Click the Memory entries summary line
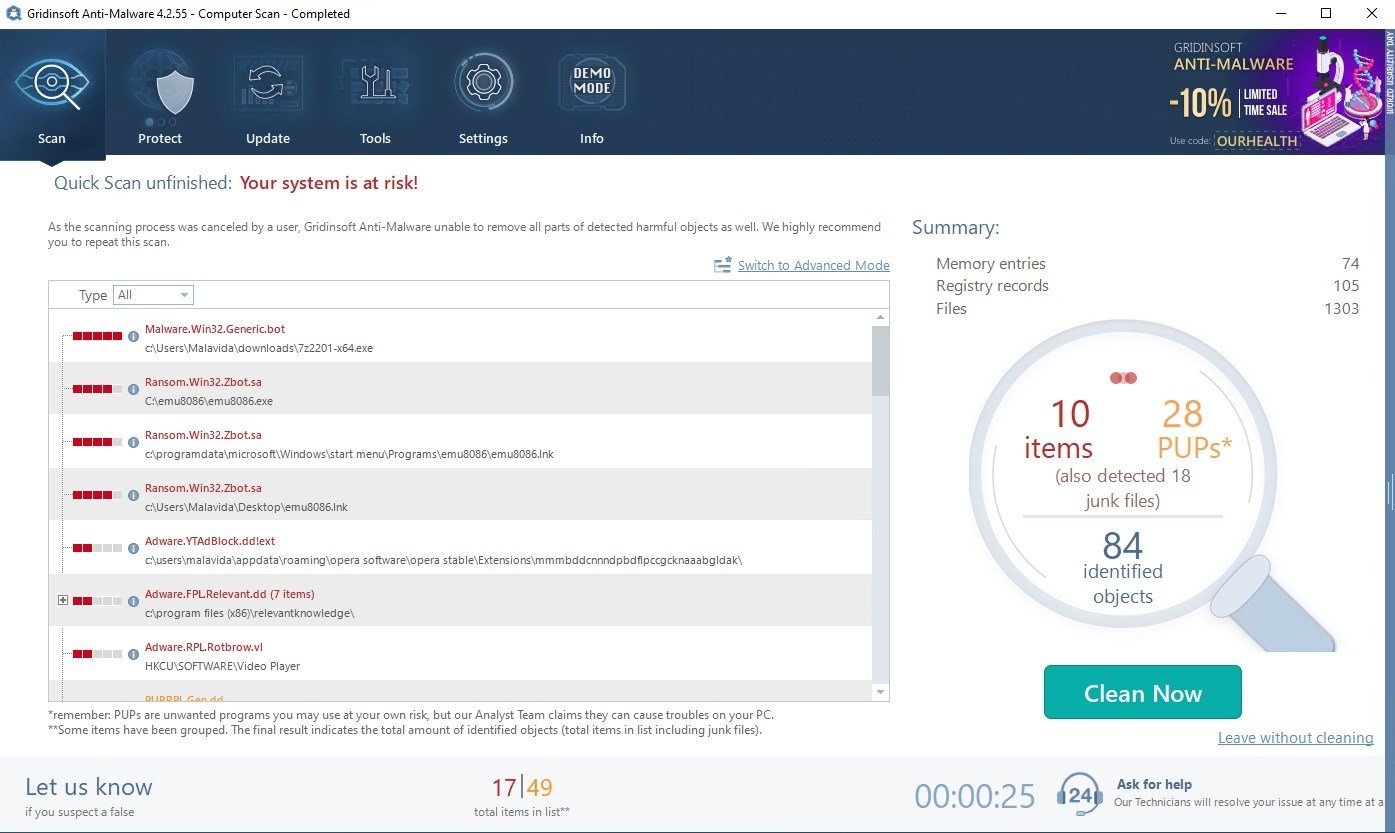The width and height of the screenshot is (1395, 833). click(x=1147, y=264)
